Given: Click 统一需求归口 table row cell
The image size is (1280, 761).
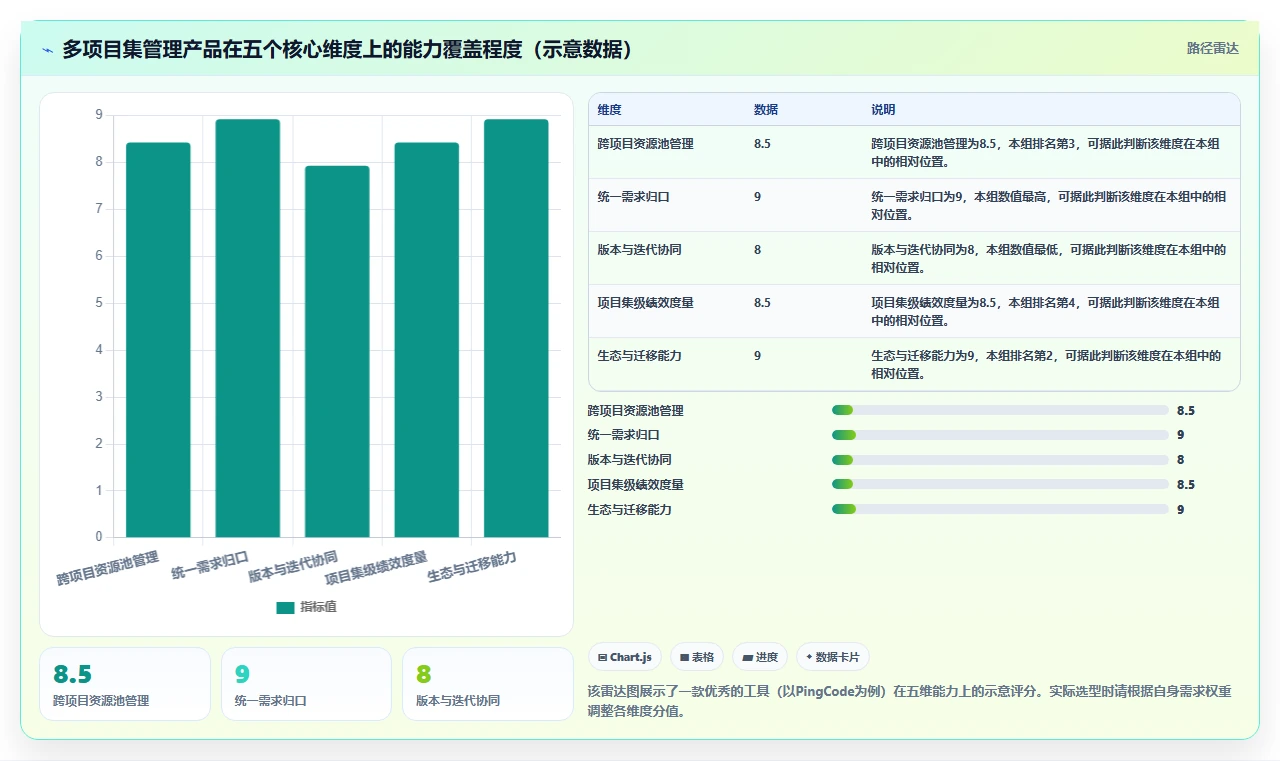Looking at the screenshot, I should (x=633, y=197).
